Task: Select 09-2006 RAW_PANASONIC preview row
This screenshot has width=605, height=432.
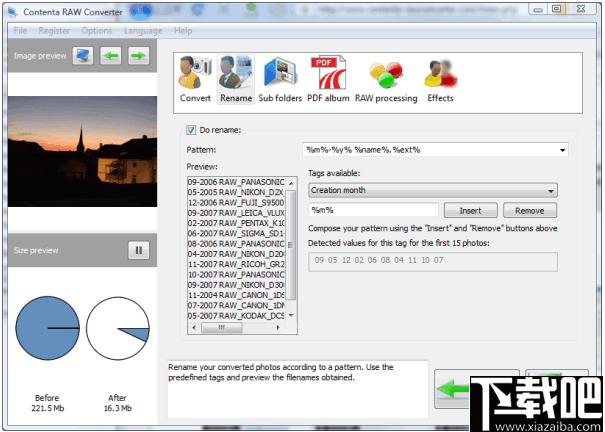Action: pos(236,182)
